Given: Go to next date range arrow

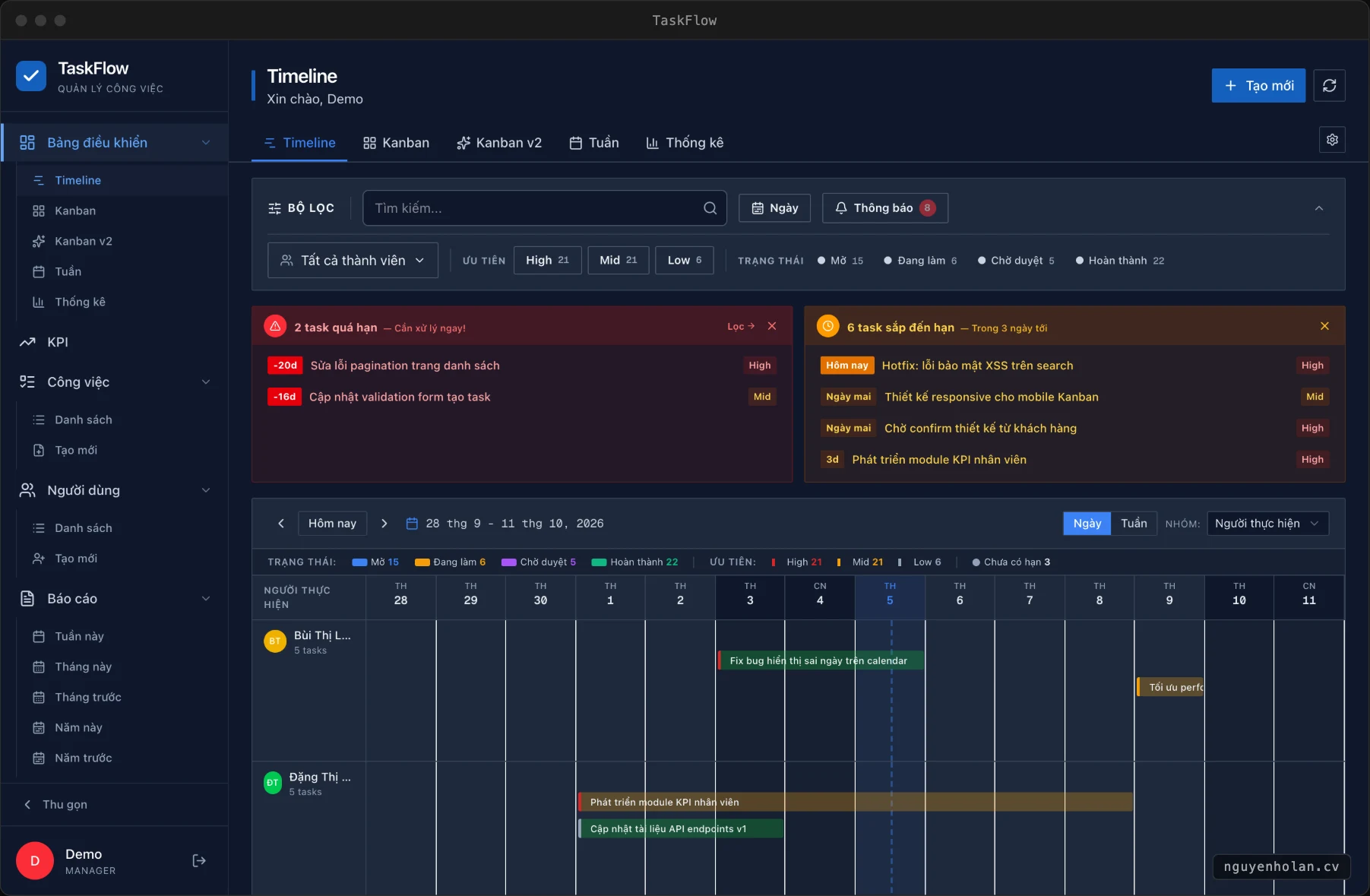Looking at the screenshot, I should (x=384, y=524).
